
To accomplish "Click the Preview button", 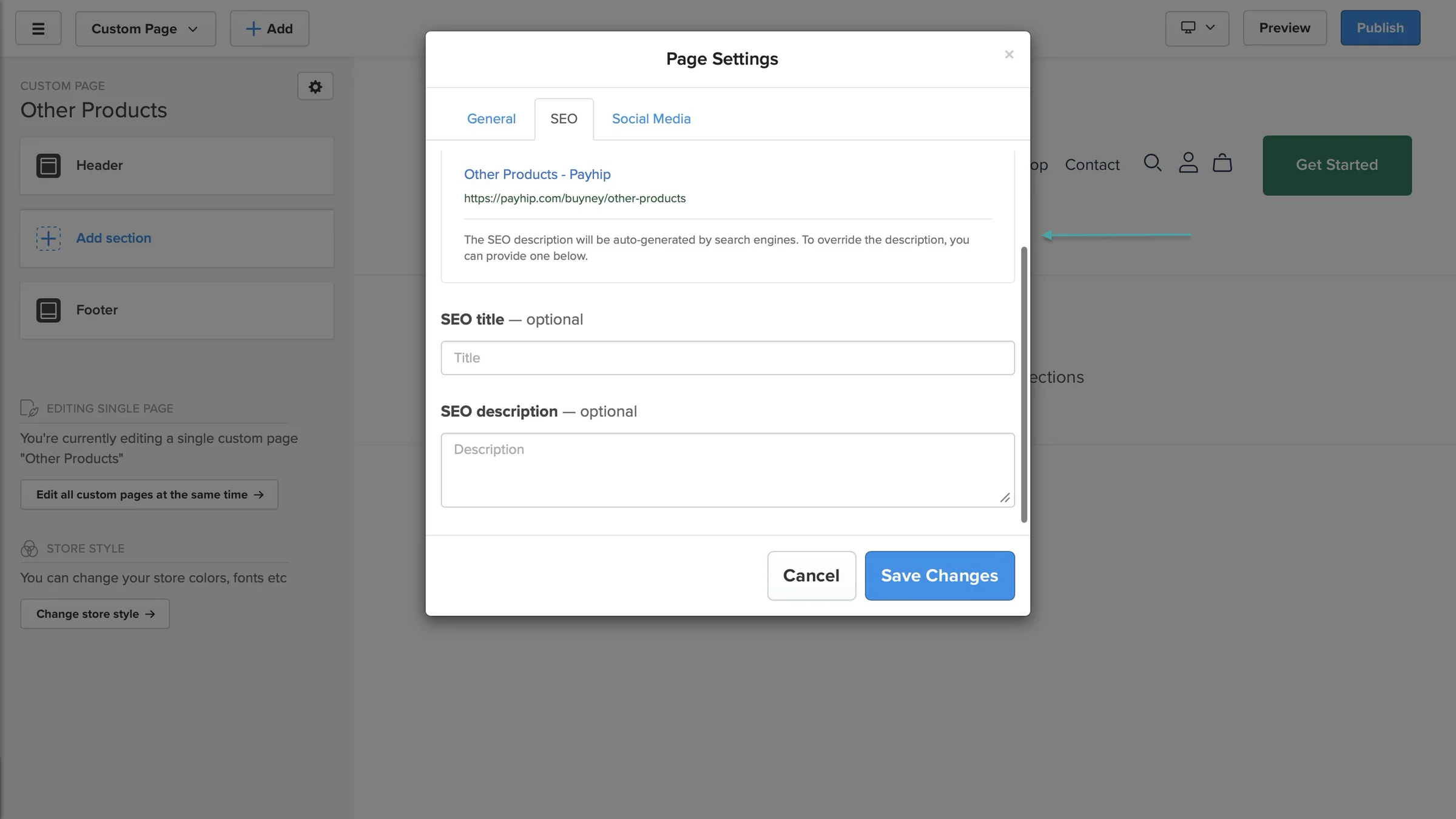I will [1285, 28].
